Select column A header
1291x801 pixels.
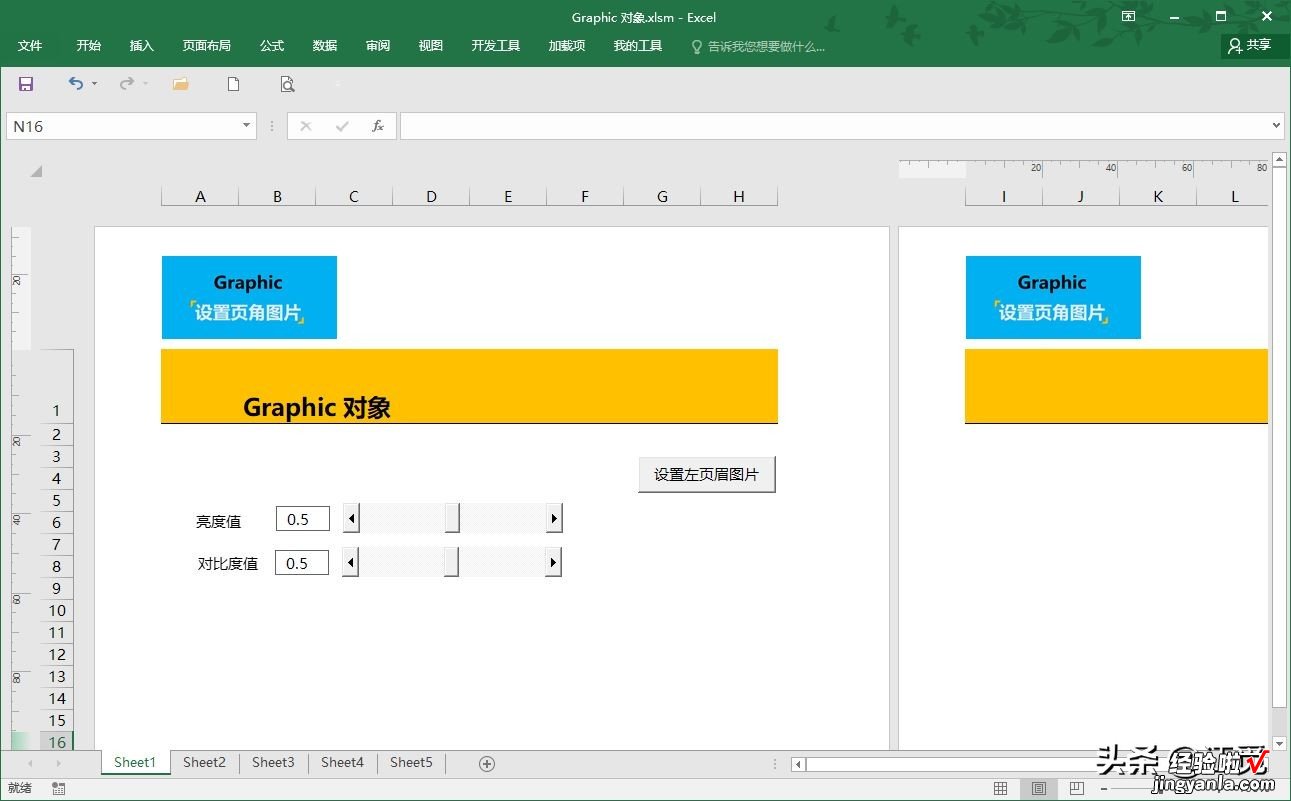200,196
